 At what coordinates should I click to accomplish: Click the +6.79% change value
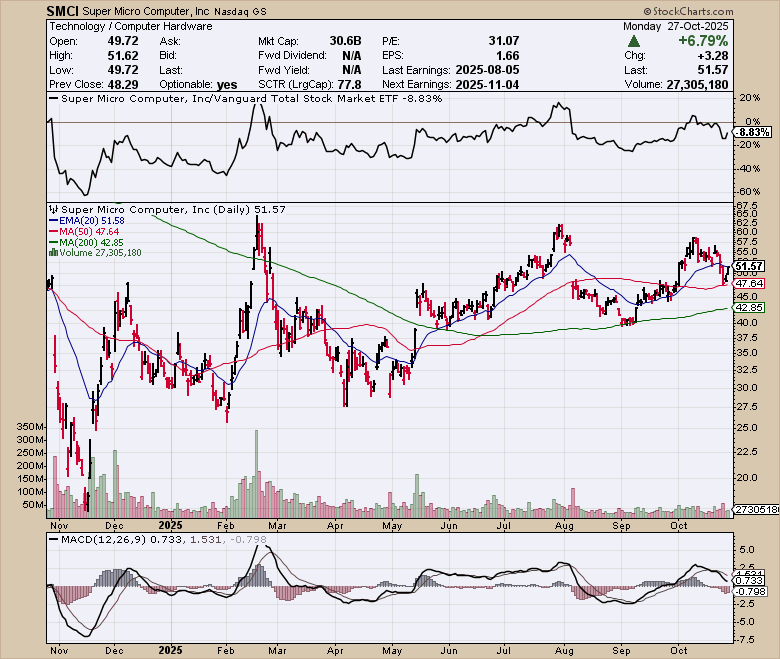click(703, 41)
